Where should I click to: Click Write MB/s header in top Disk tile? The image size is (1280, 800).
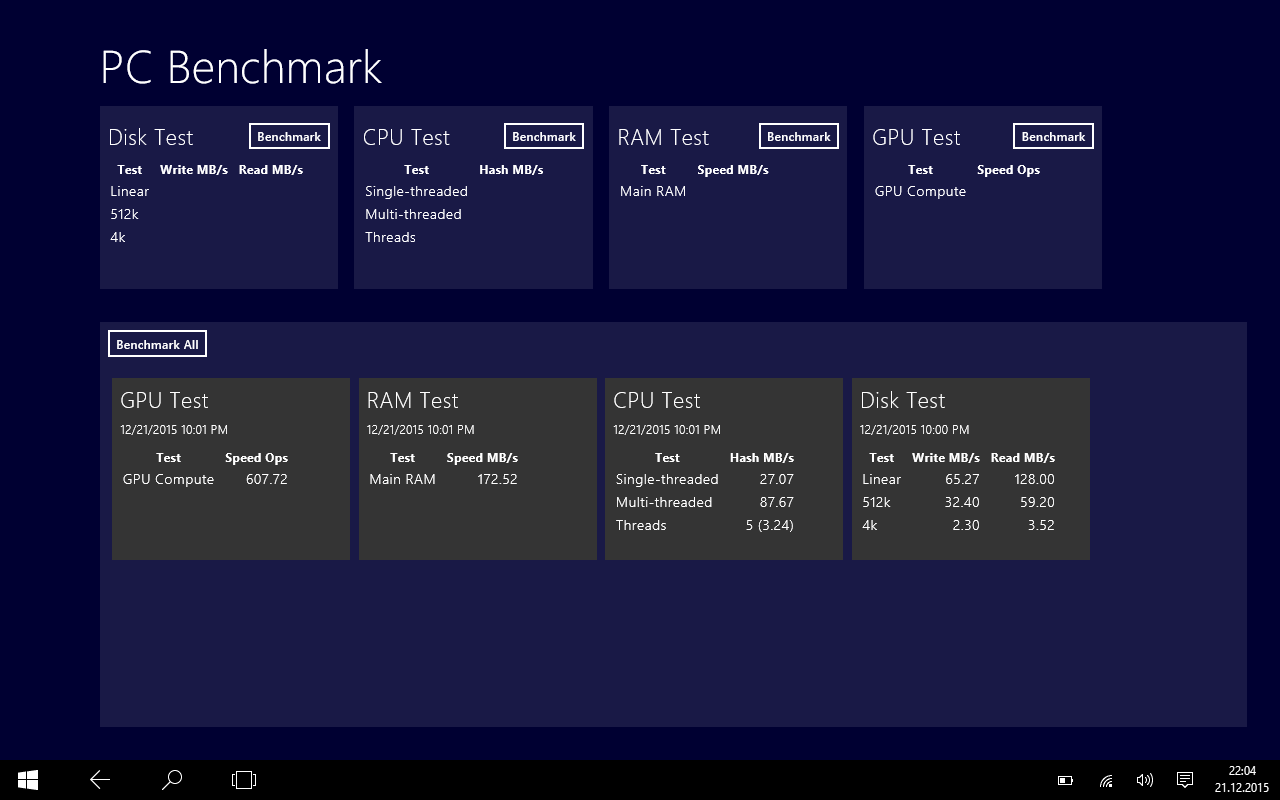pos(194,170)
